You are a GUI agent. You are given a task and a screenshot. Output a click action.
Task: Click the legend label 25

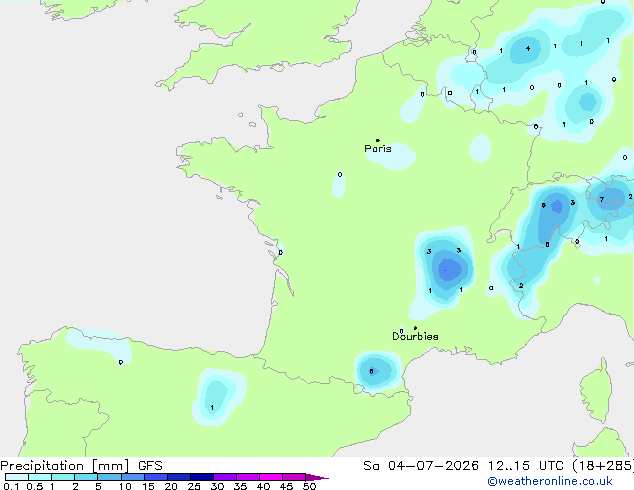194,486
